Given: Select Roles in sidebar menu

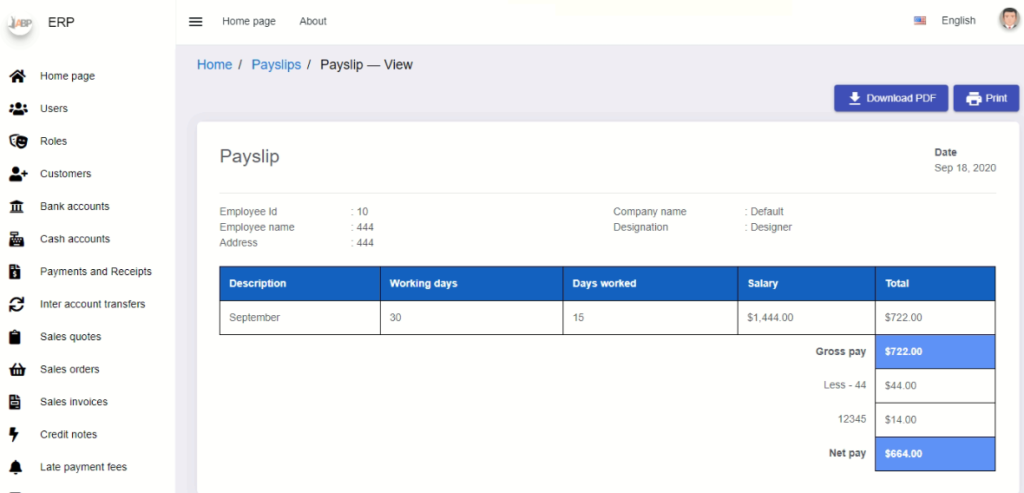Looking at the screenshot, I should [x=54, y=141].
